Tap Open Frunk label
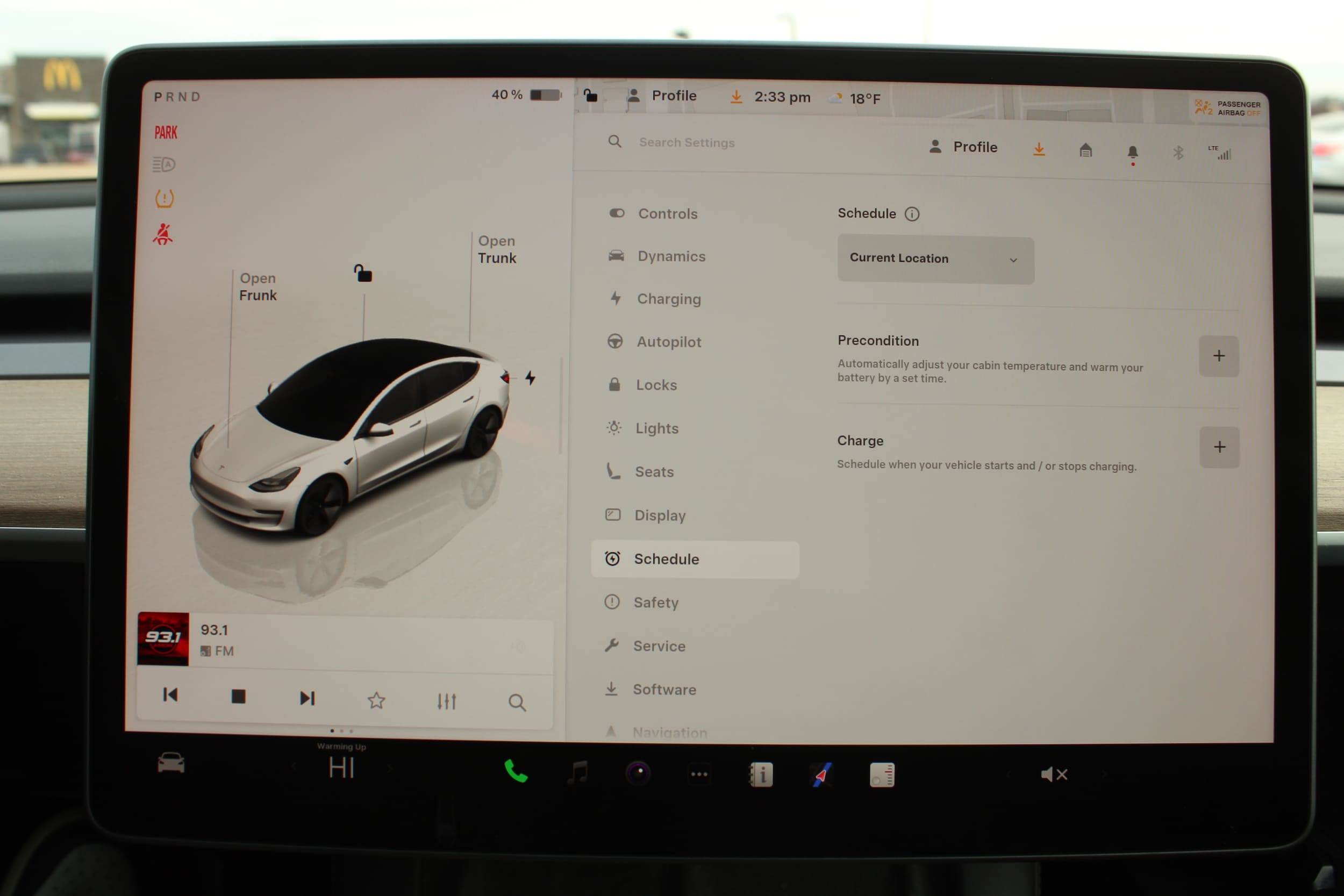 [x=258, y=287]
